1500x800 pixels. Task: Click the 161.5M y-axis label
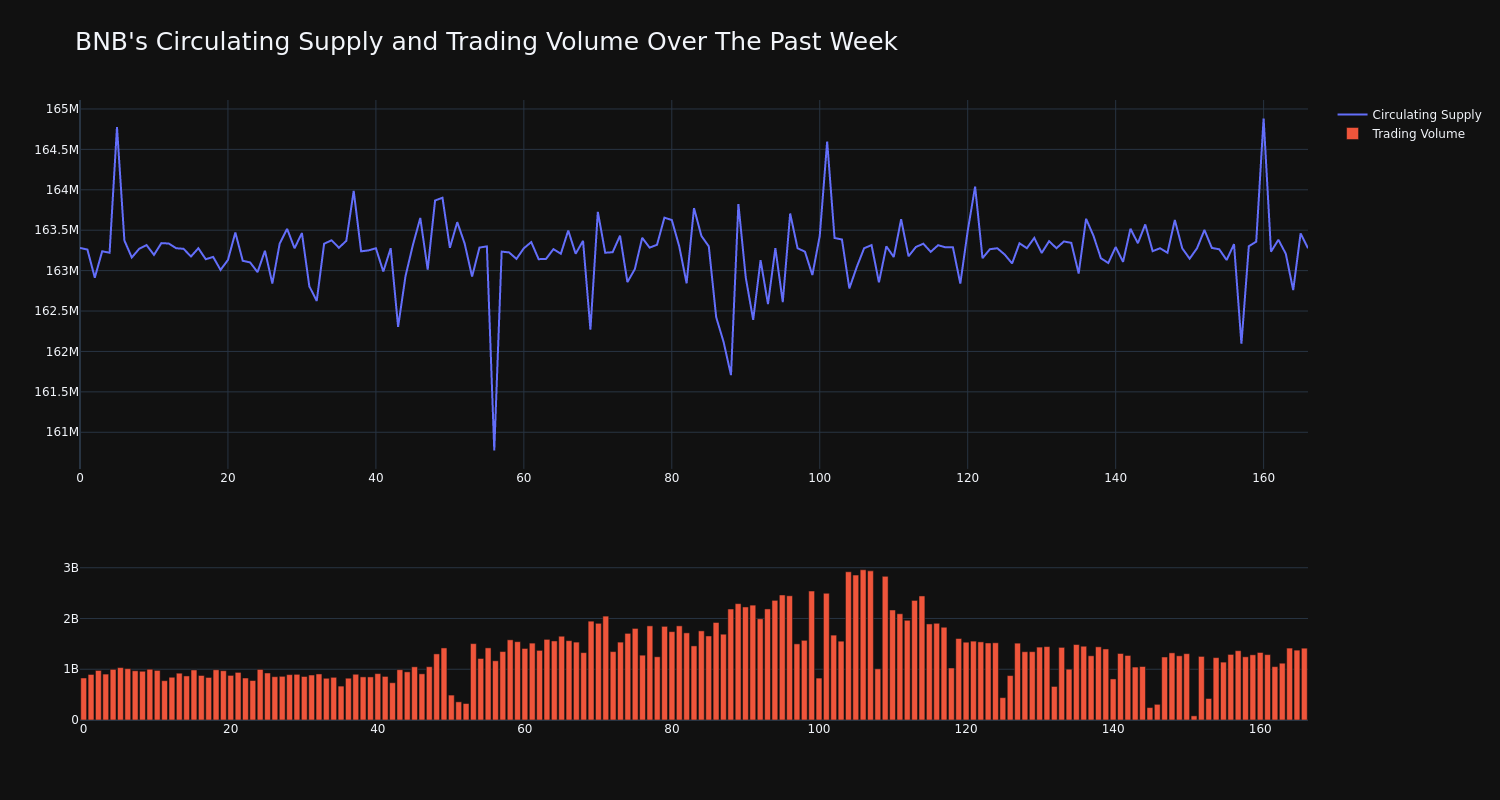click(56, 392)
